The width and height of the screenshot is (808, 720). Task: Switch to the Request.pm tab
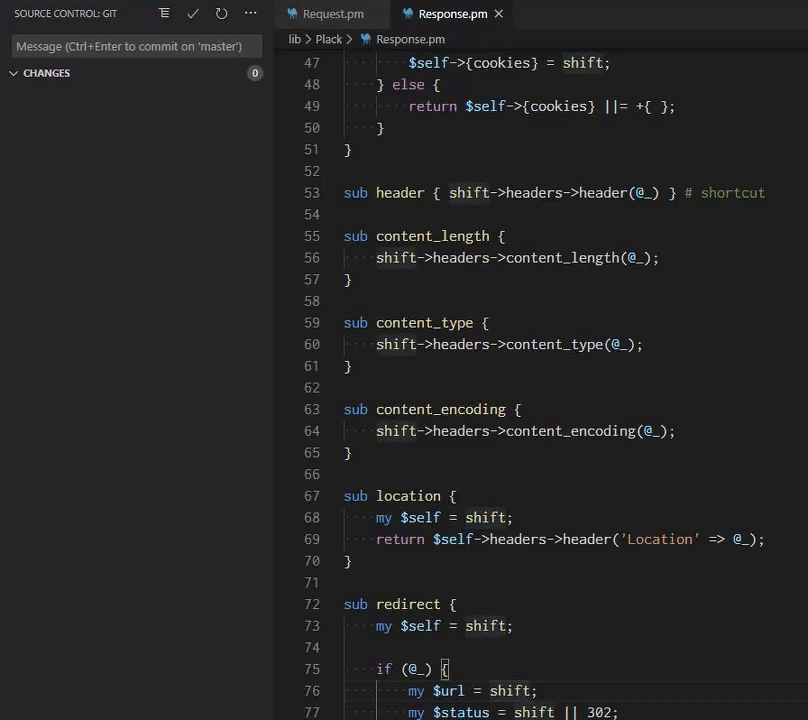point(334,14)
